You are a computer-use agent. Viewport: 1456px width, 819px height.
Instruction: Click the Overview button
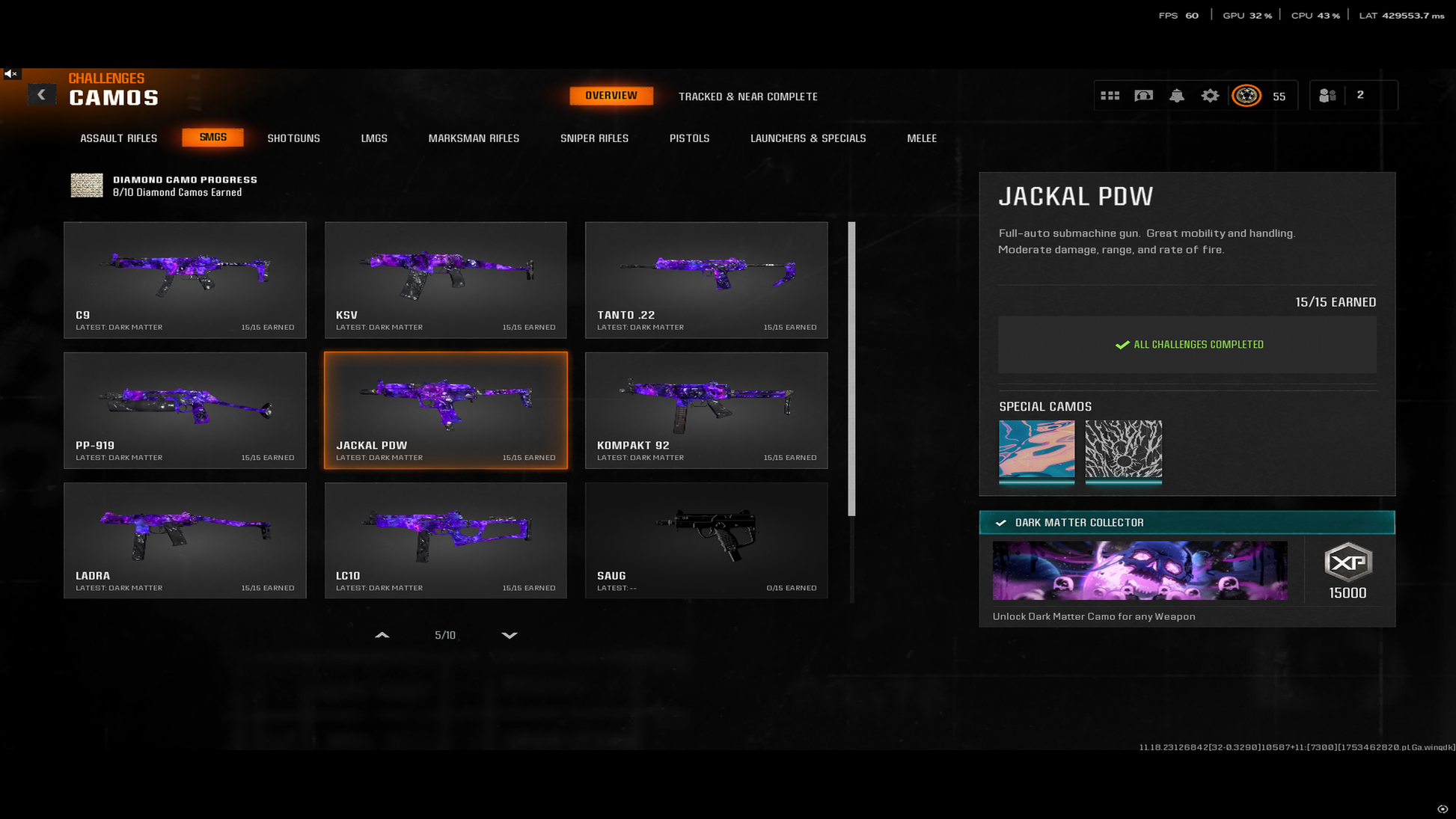pyautogui.click(x=611, y=96)
